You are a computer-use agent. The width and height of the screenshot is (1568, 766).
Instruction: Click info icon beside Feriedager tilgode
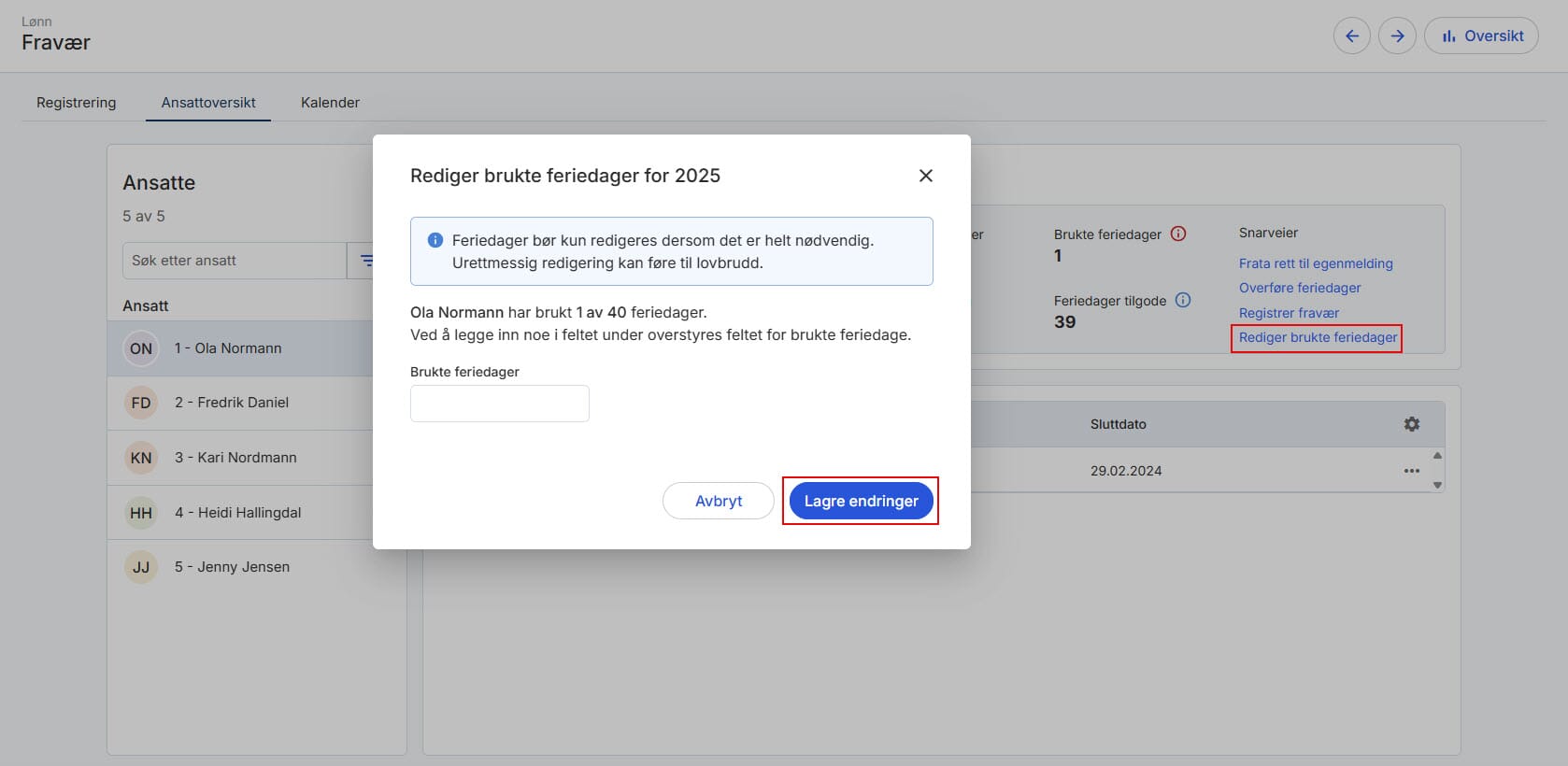coord(1183,301)
